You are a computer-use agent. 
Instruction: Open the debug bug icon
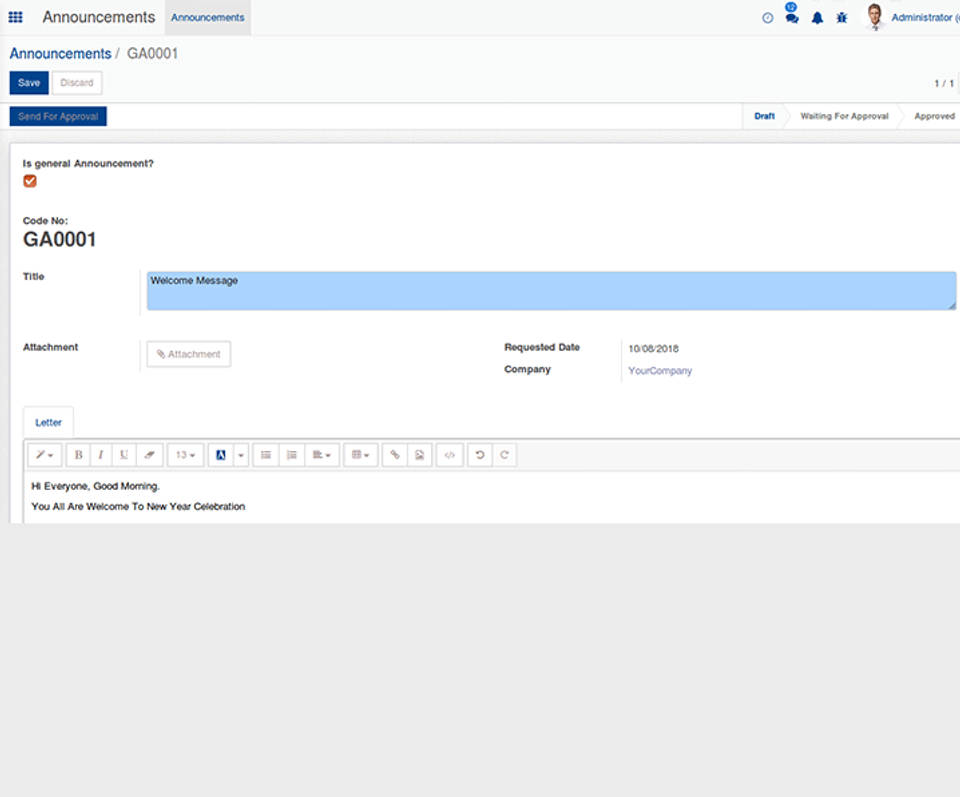point(842,18)
